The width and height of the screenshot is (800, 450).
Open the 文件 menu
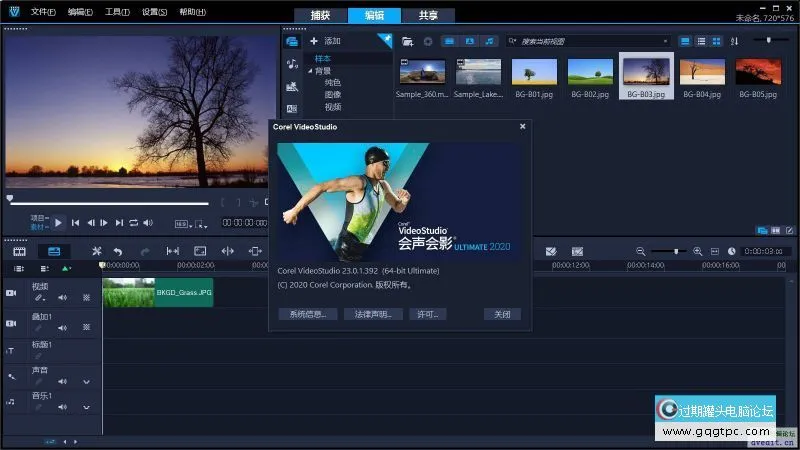42,12
